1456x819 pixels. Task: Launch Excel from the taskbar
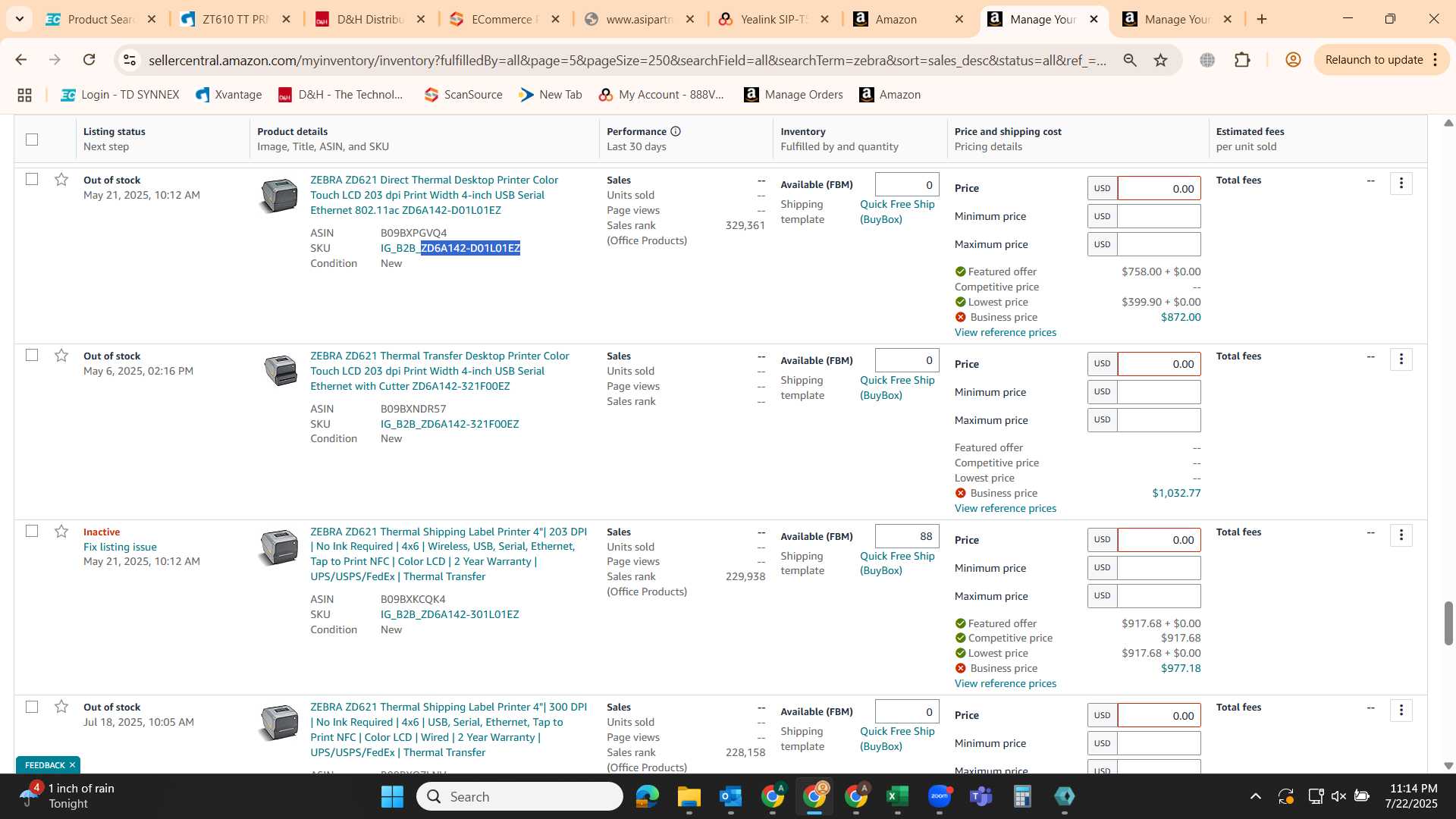point(897,796)
